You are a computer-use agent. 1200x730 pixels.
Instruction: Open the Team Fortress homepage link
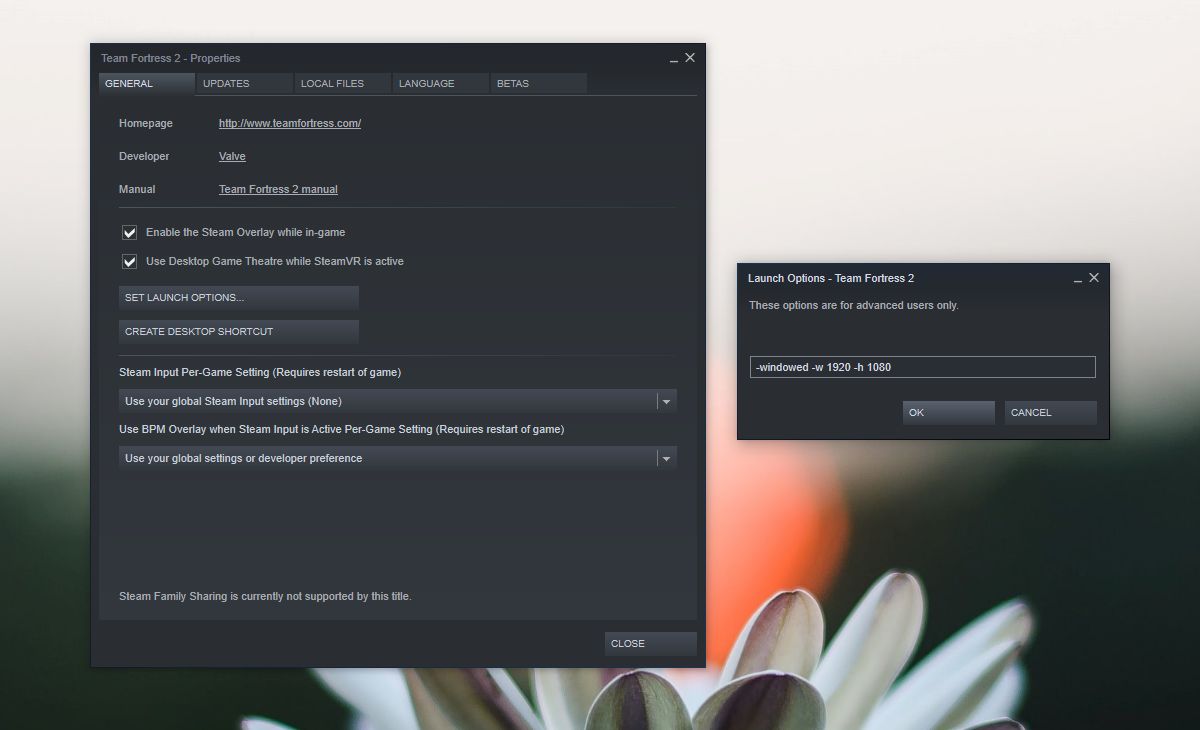tap(289, 122)
